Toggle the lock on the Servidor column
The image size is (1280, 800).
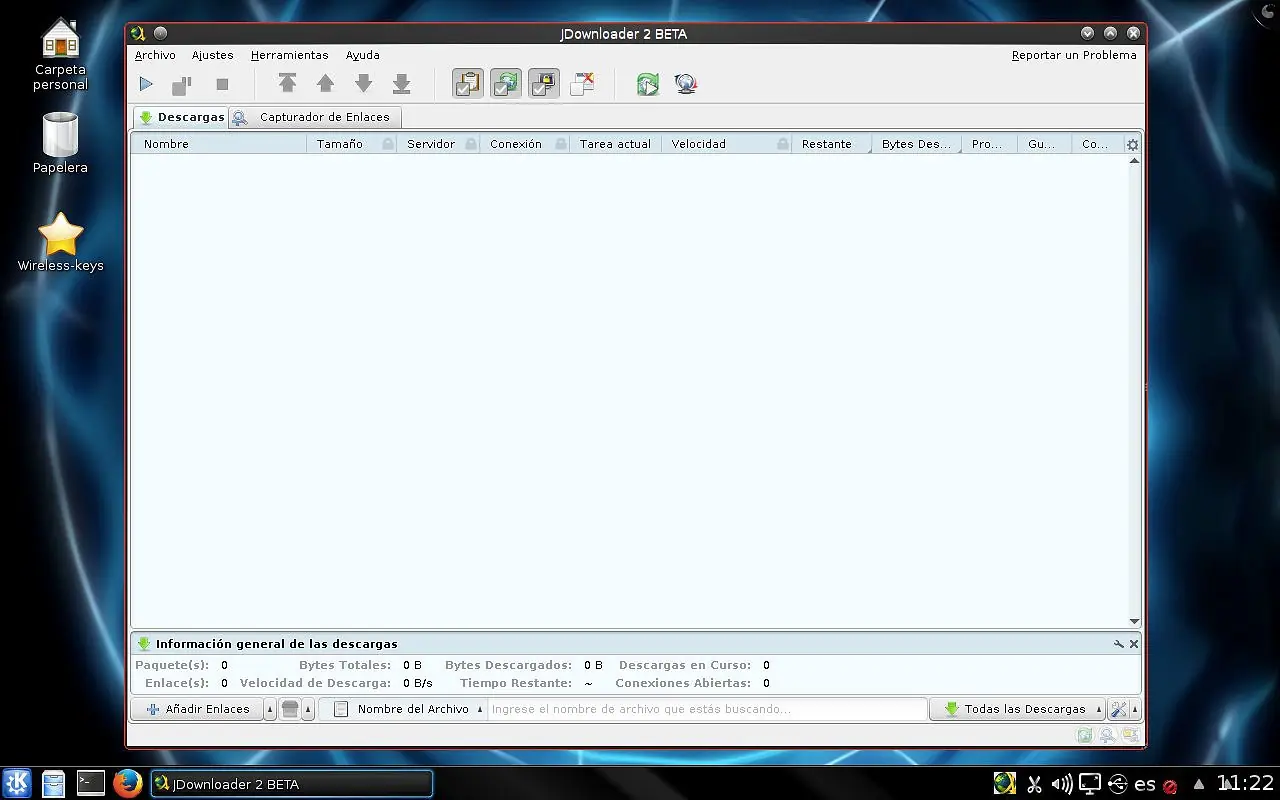(471, 144)
